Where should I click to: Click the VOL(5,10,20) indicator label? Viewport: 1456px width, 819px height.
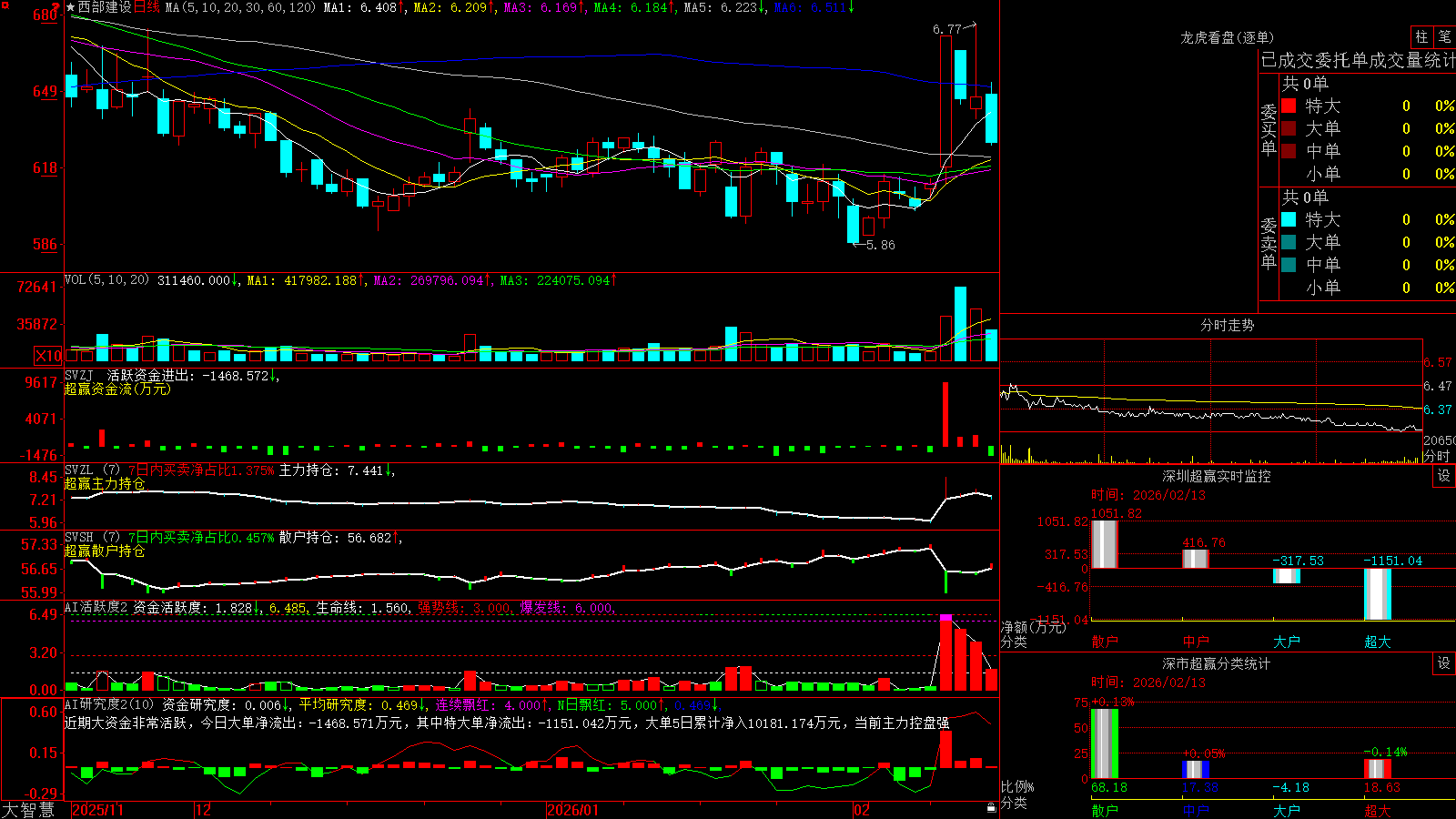pos(107,280)
